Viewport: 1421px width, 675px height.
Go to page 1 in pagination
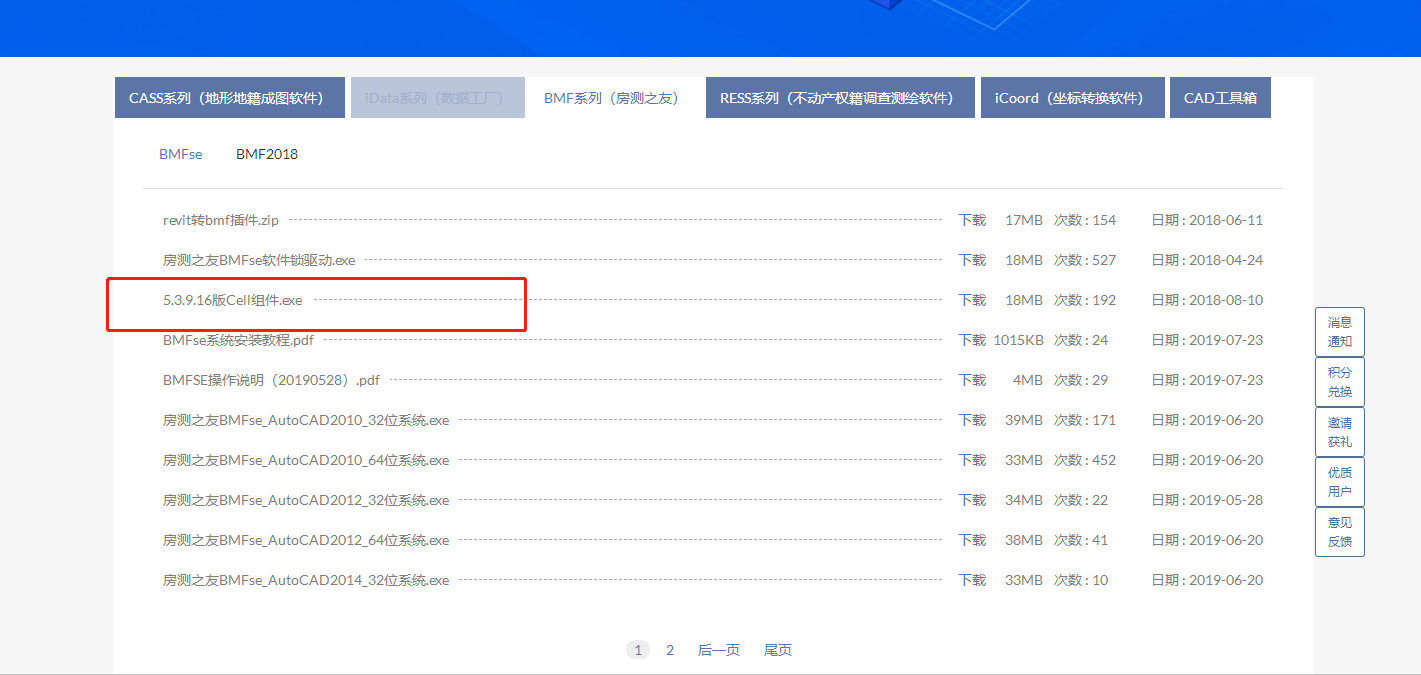click(638, 650)
